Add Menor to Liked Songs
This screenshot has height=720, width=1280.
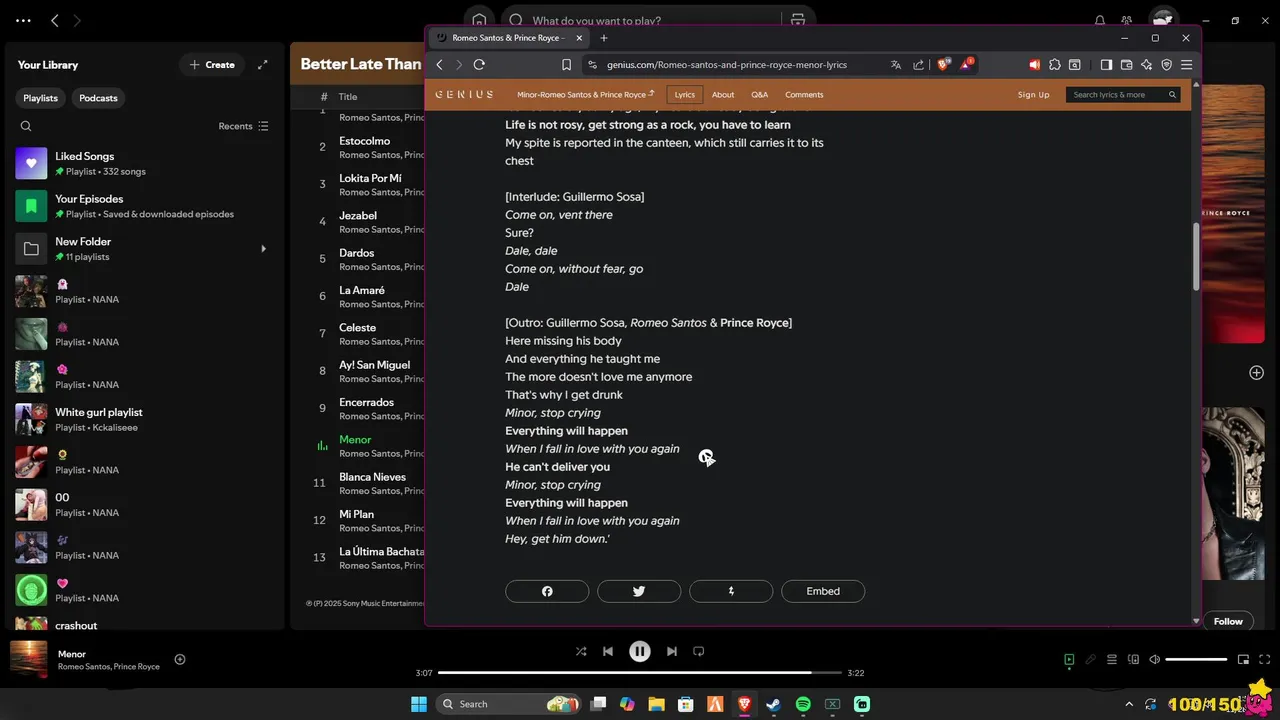pos(180,659)
